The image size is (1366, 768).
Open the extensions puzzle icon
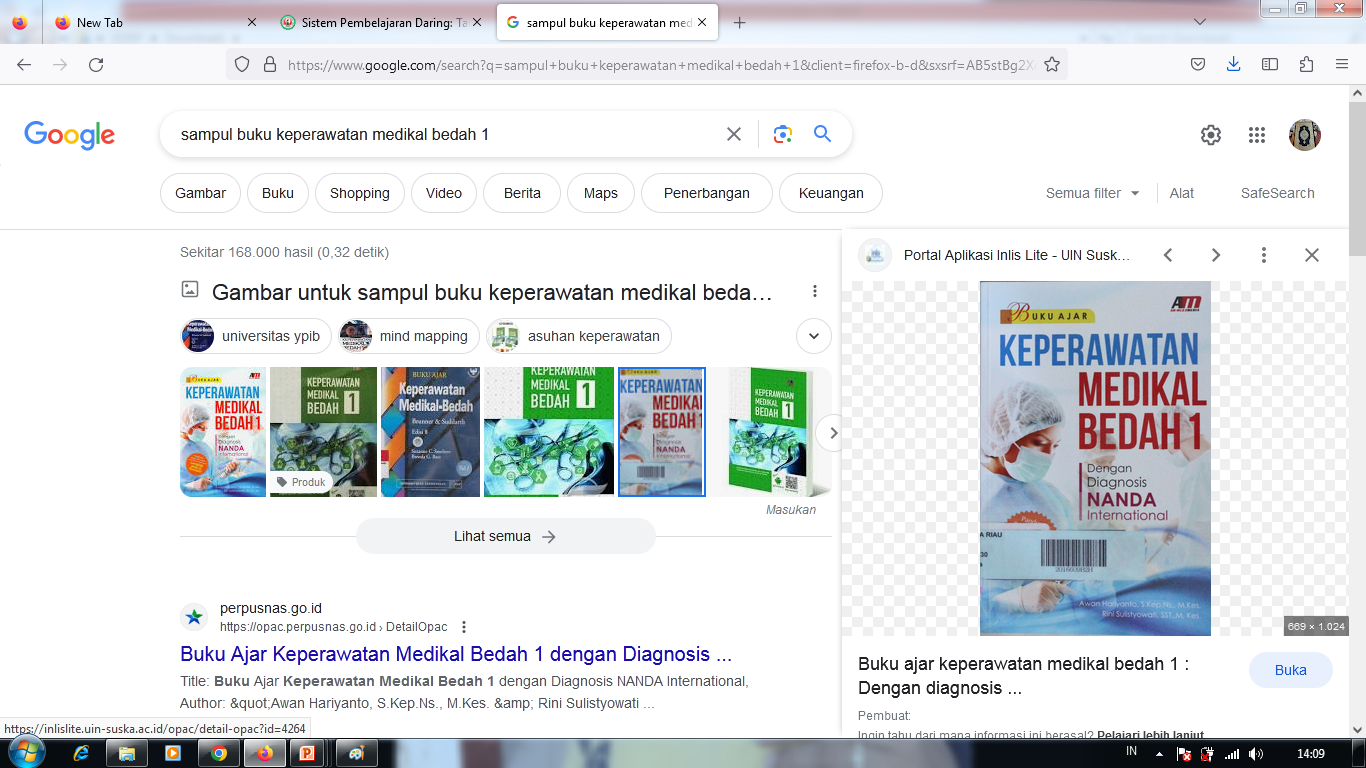[1306, 64]
